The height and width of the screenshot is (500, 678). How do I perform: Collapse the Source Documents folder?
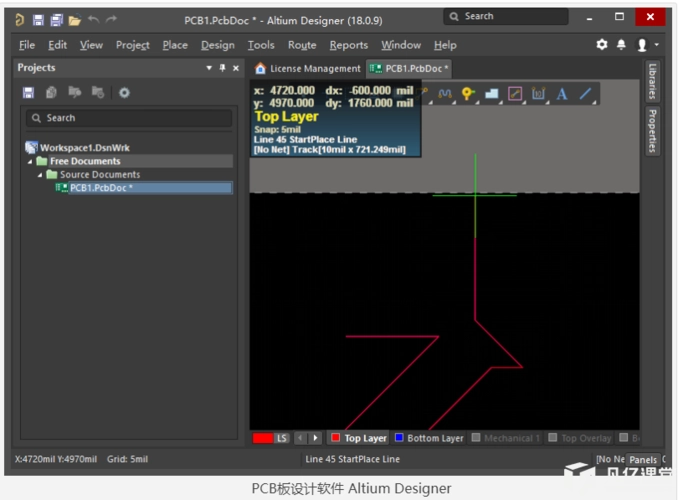[41, 175]
